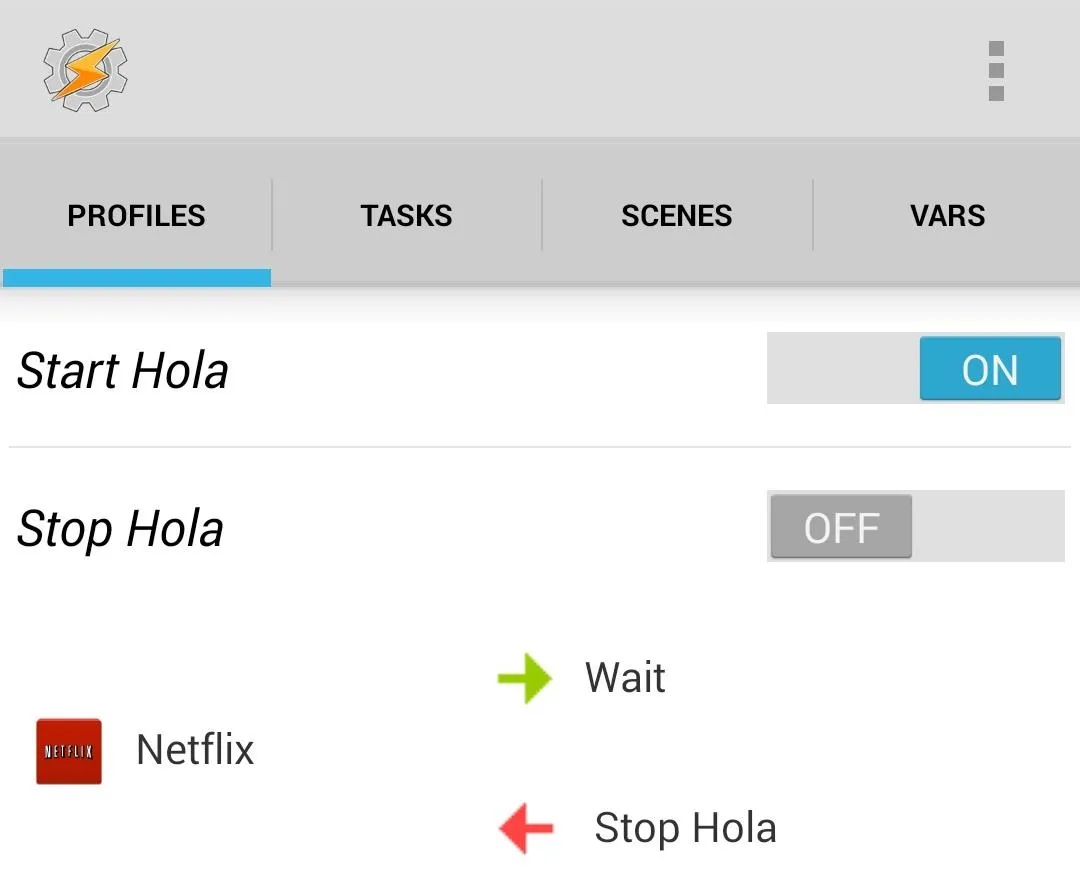
Task: Click the grey OFF switch knob
Action: point(841,526)
